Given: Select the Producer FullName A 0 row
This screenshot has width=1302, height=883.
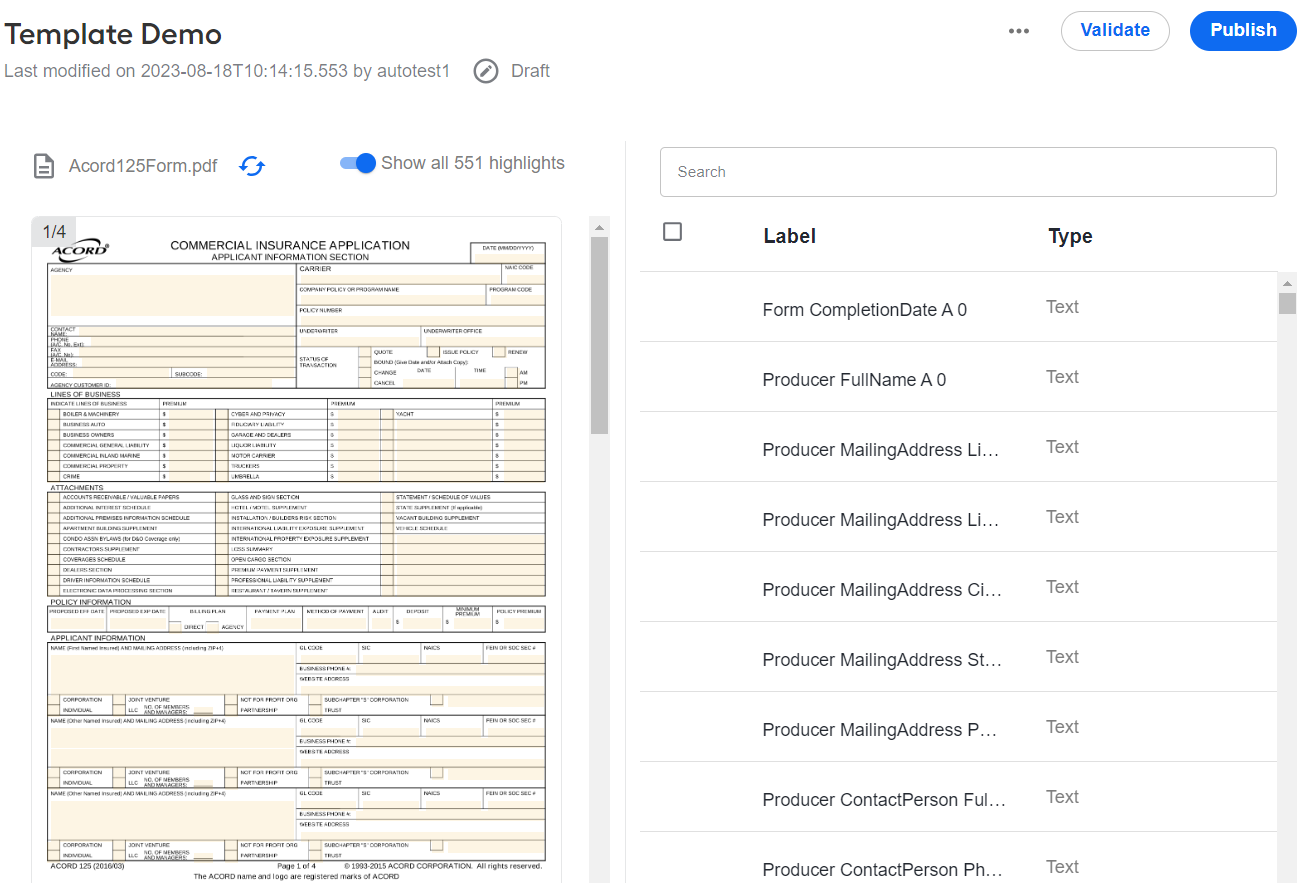Looking at the screenshot, I should click(958, 377).
